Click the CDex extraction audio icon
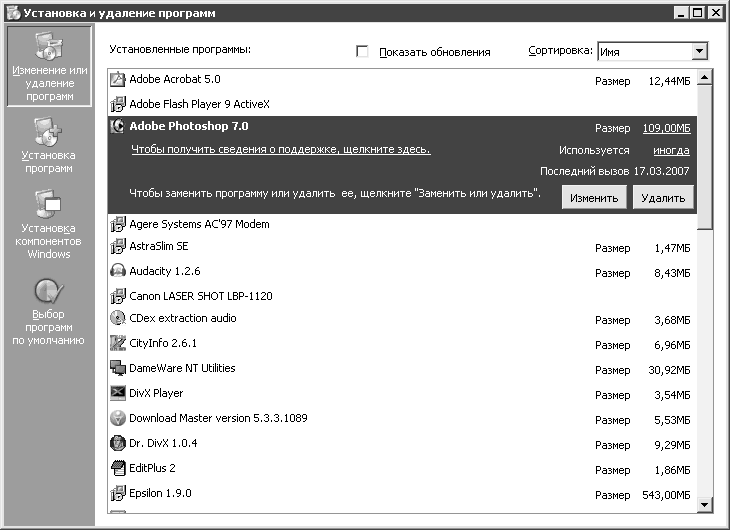This screenshot has height=530, width=730. tap(118, 318)
